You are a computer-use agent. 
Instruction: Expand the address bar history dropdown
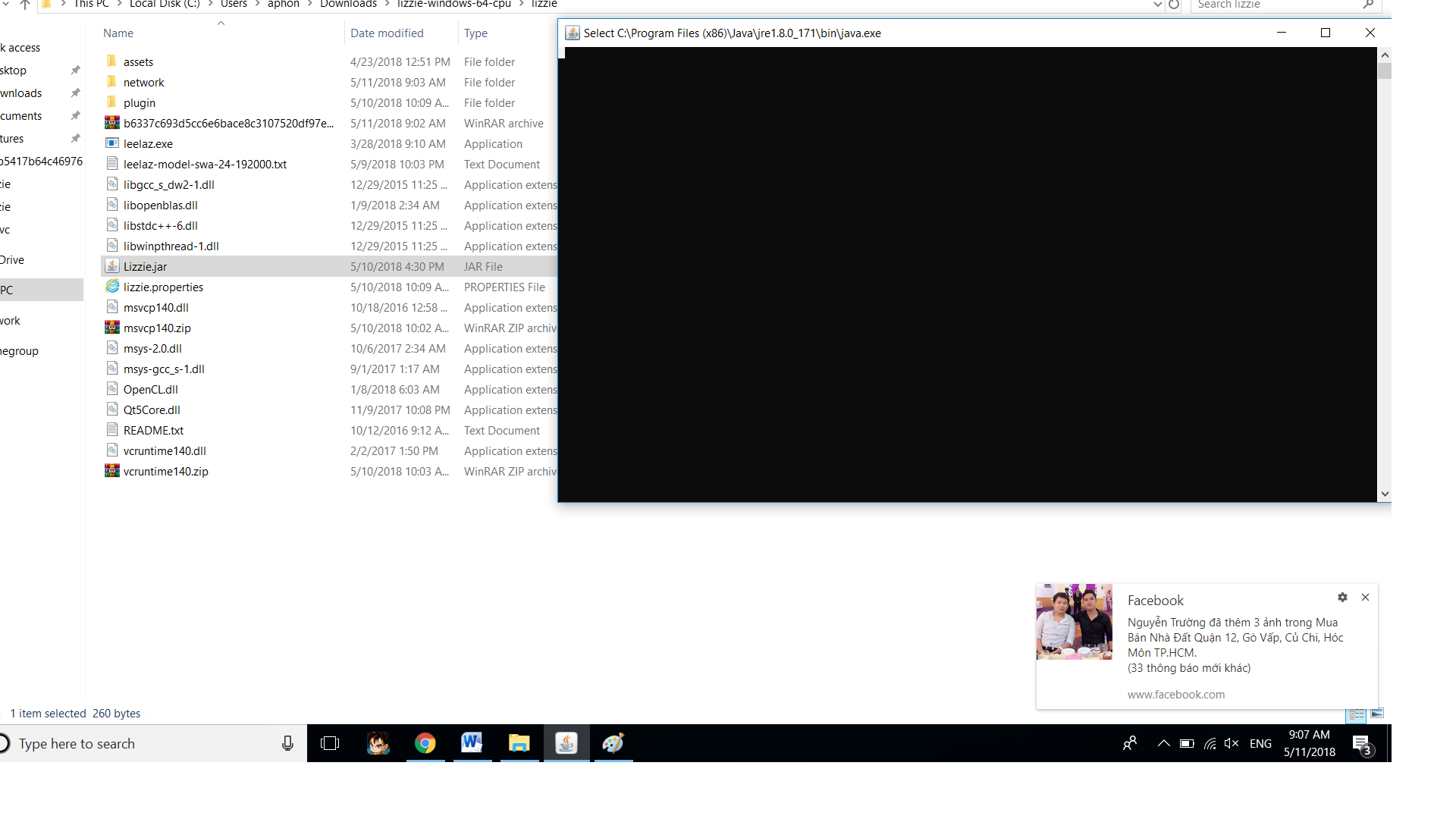(x=1157, y=5)
